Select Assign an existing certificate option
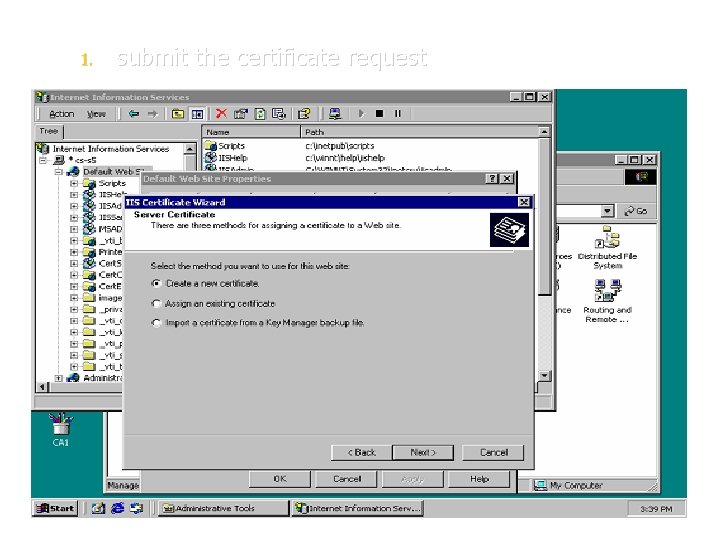720x540 pixels. tap(156, 304)
